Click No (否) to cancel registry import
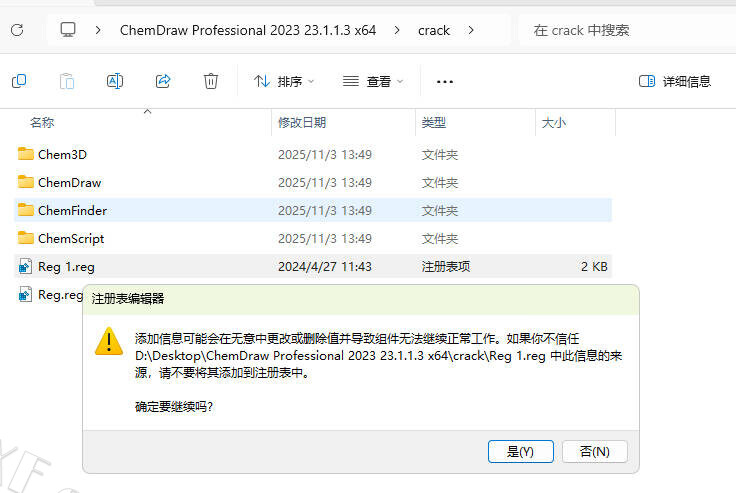Screen dimensions: 736x493 594,451
